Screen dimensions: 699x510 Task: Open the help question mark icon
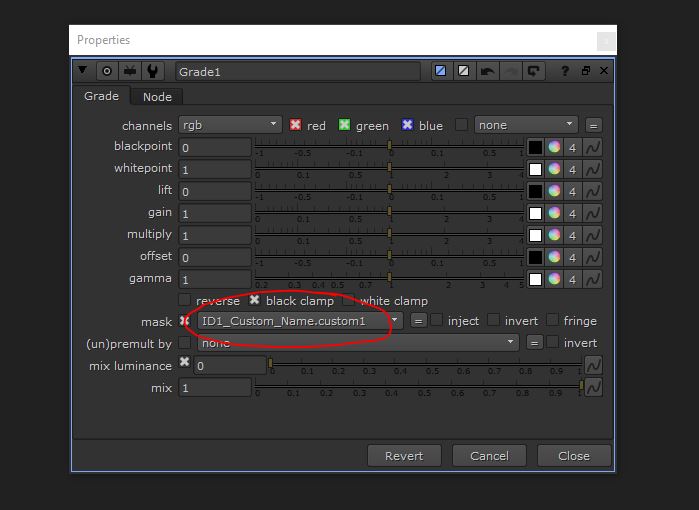tap(564, 71)
